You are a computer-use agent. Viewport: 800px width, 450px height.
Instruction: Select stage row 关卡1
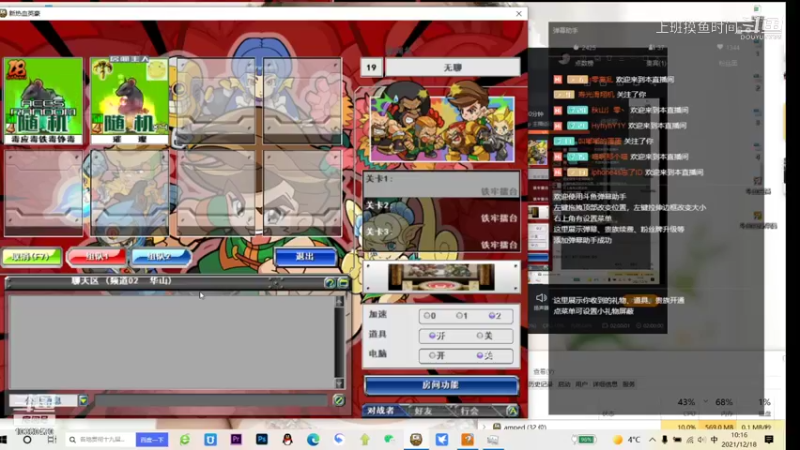click(441, 185)
